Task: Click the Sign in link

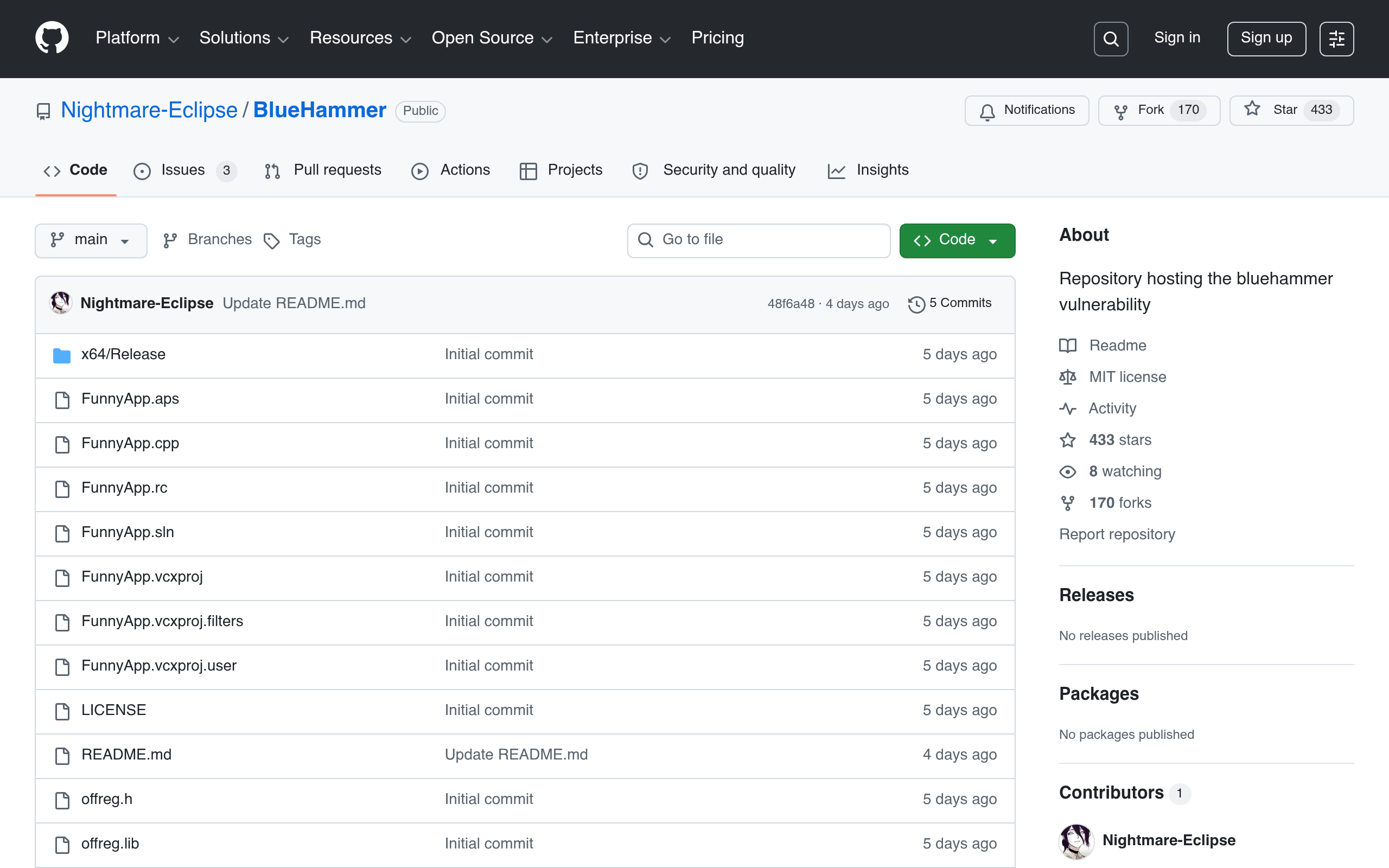Action: click(x=1177, y=38)
